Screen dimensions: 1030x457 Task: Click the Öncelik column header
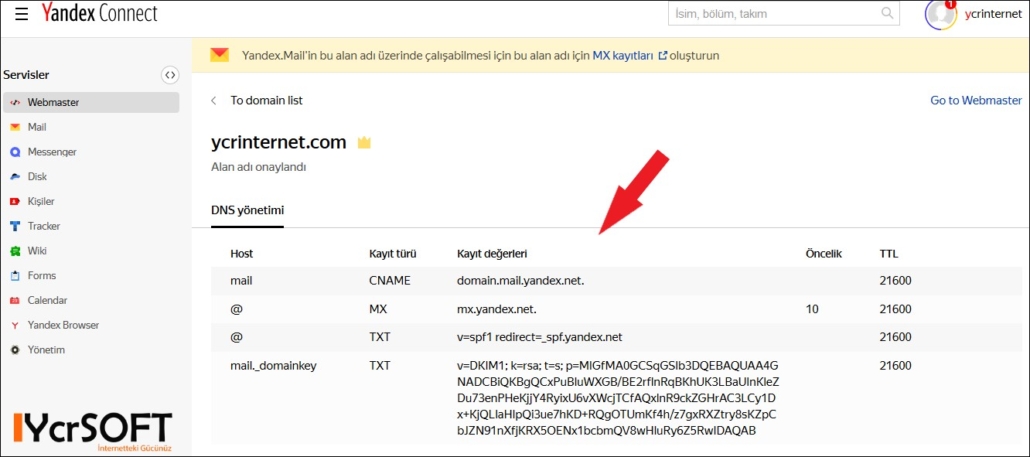(824, 253)
